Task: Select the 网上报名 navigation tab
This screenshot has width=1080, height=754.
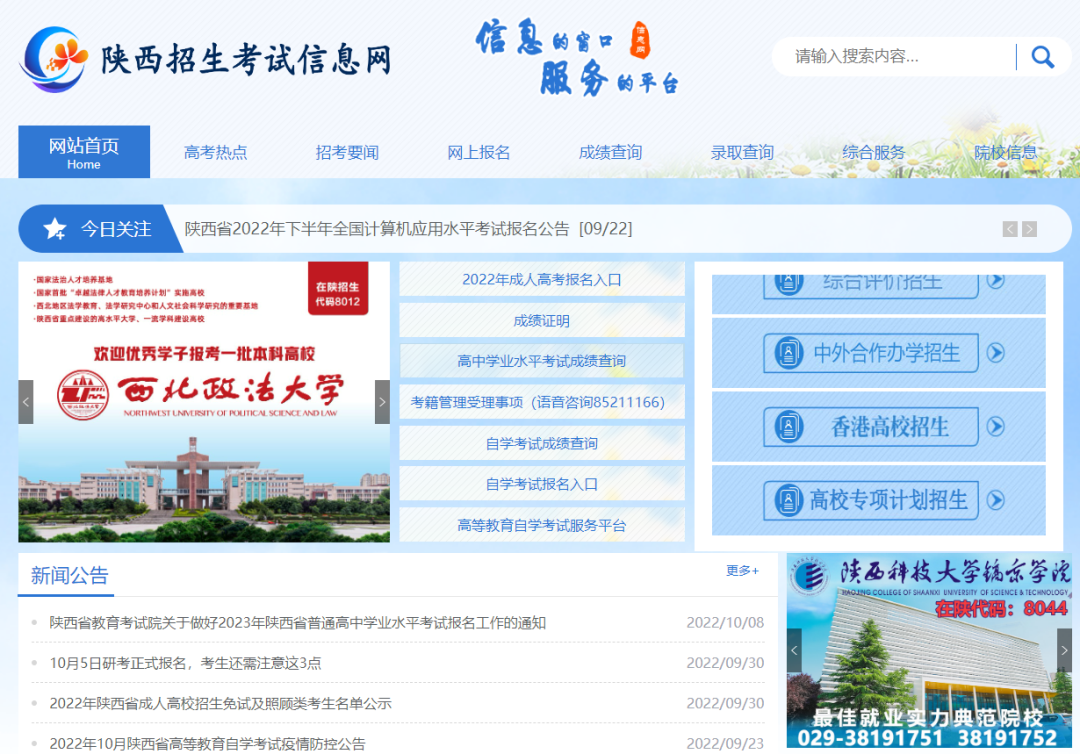Action: (478, 151)
